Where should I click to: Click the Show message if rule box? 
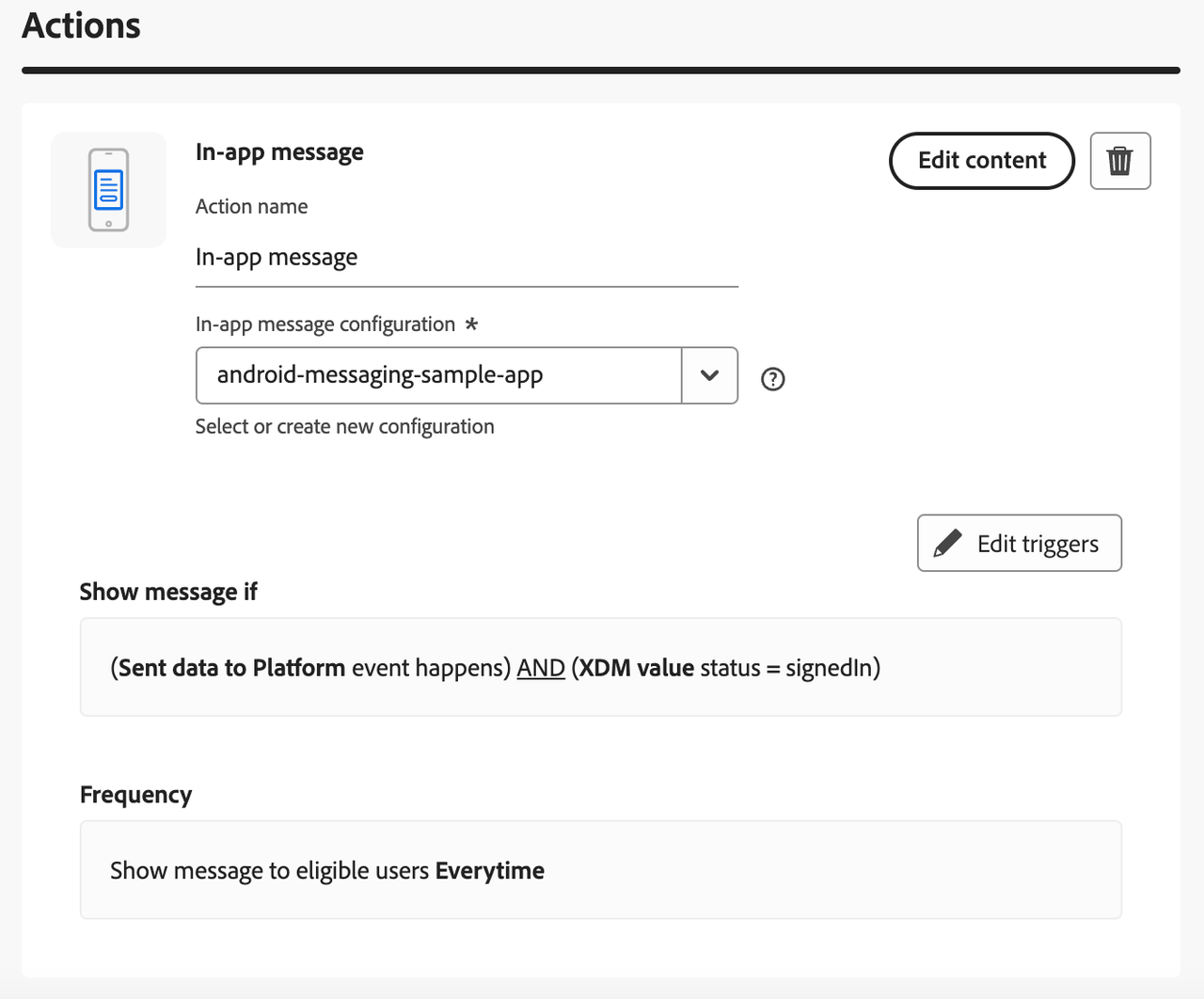click(x=601, y=667)
